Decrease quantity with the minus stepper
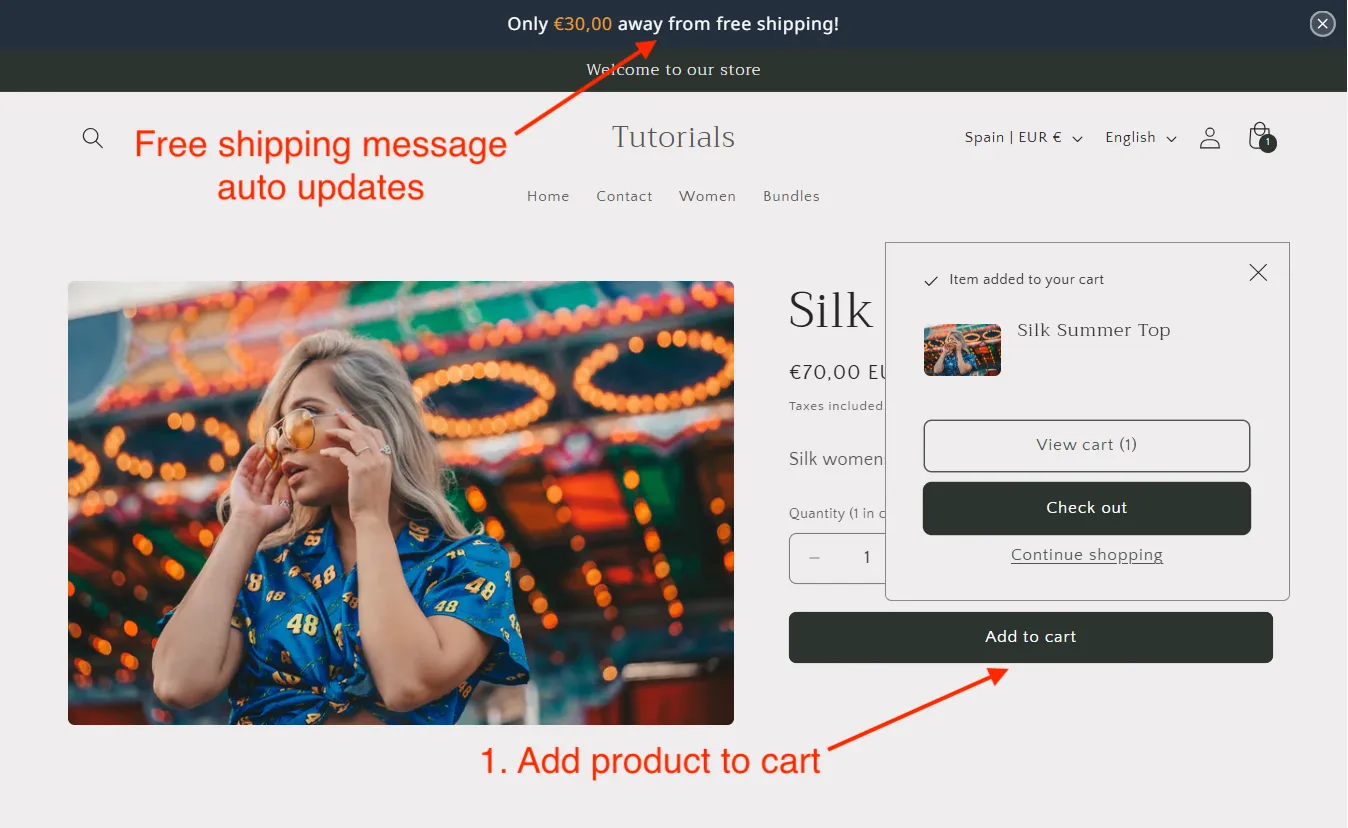Image resolution: width=1348 pixels, height=828 pixels. click(x=813, y=558)
